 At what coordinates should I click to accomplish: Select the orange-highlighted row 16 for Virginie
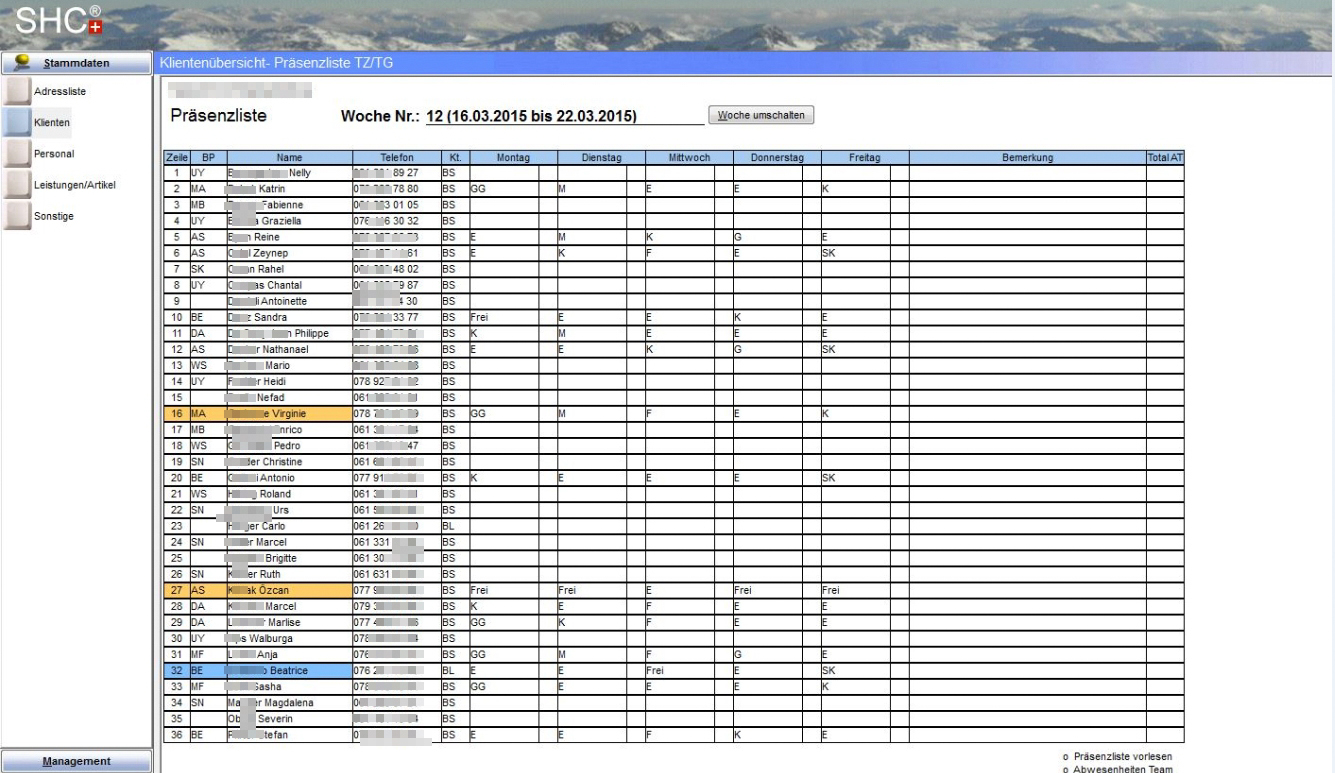(x=290, y=413)
